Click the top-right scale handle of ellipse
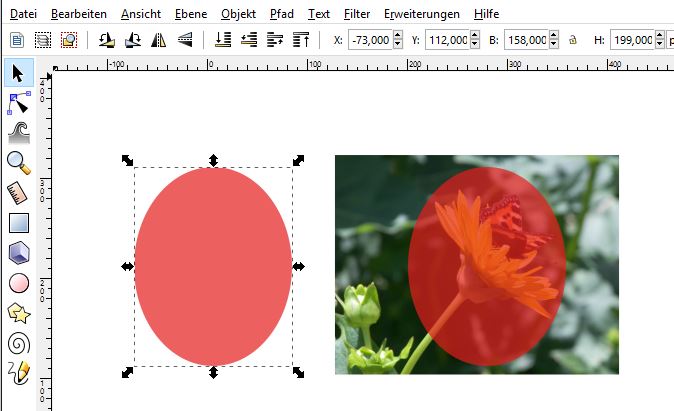Viewport: 674px width, 411px height. point(299,160)
